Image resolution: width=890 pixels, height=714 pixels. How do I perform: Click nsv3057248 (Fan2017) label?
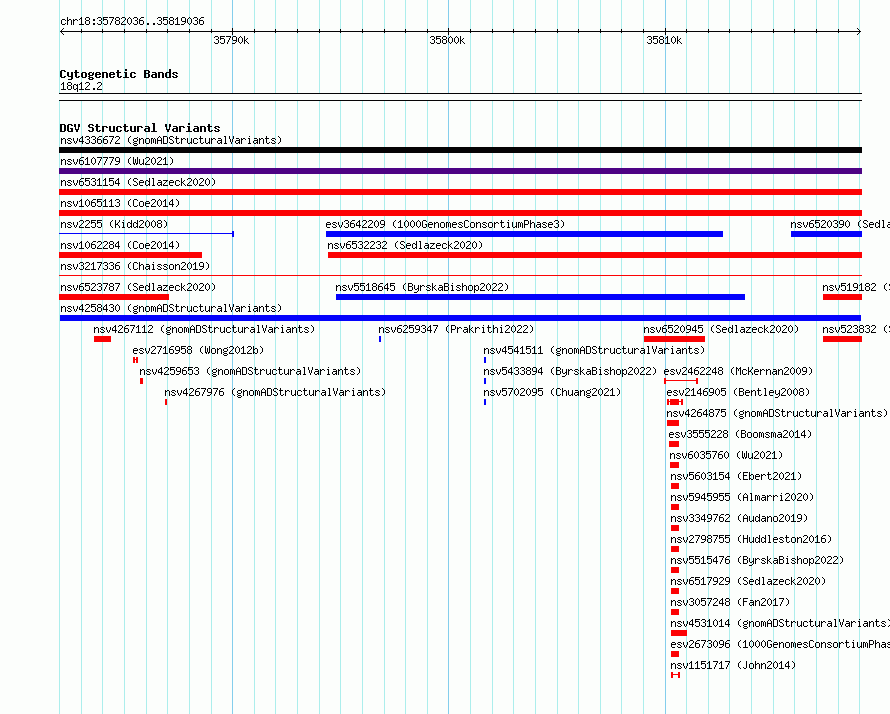tap(730, 602)
